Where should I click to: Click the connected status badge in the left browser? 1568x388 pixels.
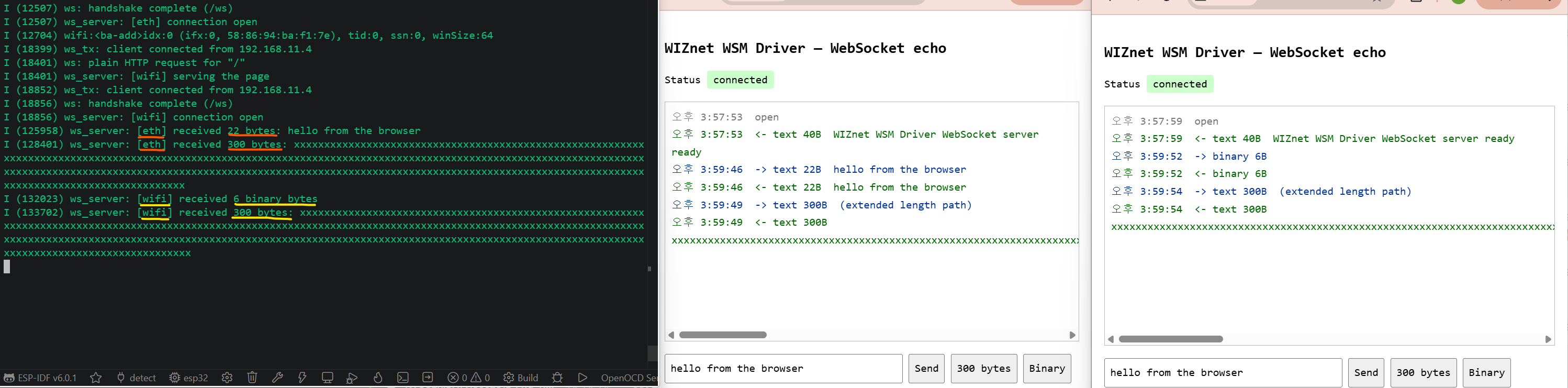pos(740,80)
